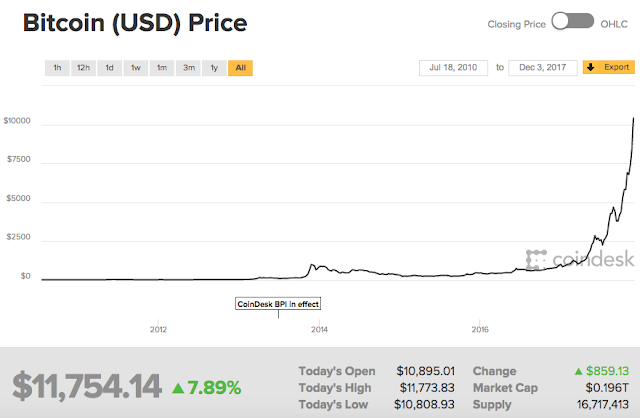
Task: Click the Closing Price label
Action: [516, 23]
